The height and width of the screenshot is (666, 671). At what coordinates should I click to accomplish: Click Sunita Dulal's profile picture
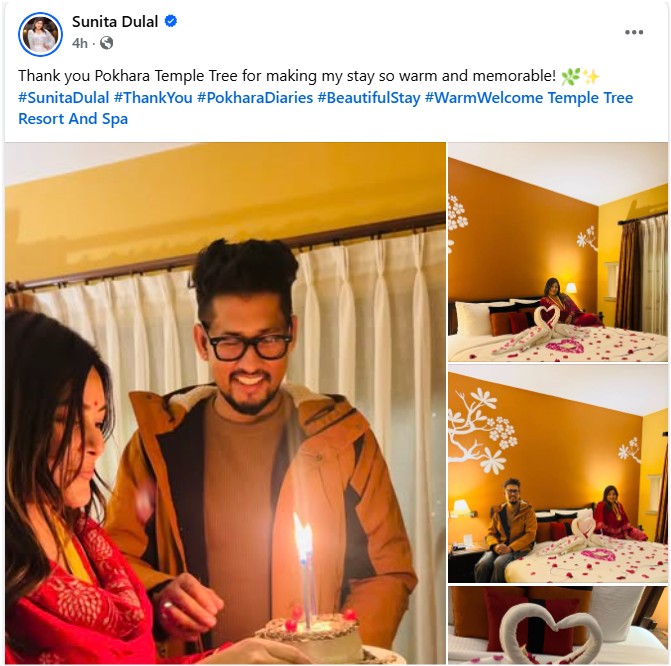coord(40,34)
